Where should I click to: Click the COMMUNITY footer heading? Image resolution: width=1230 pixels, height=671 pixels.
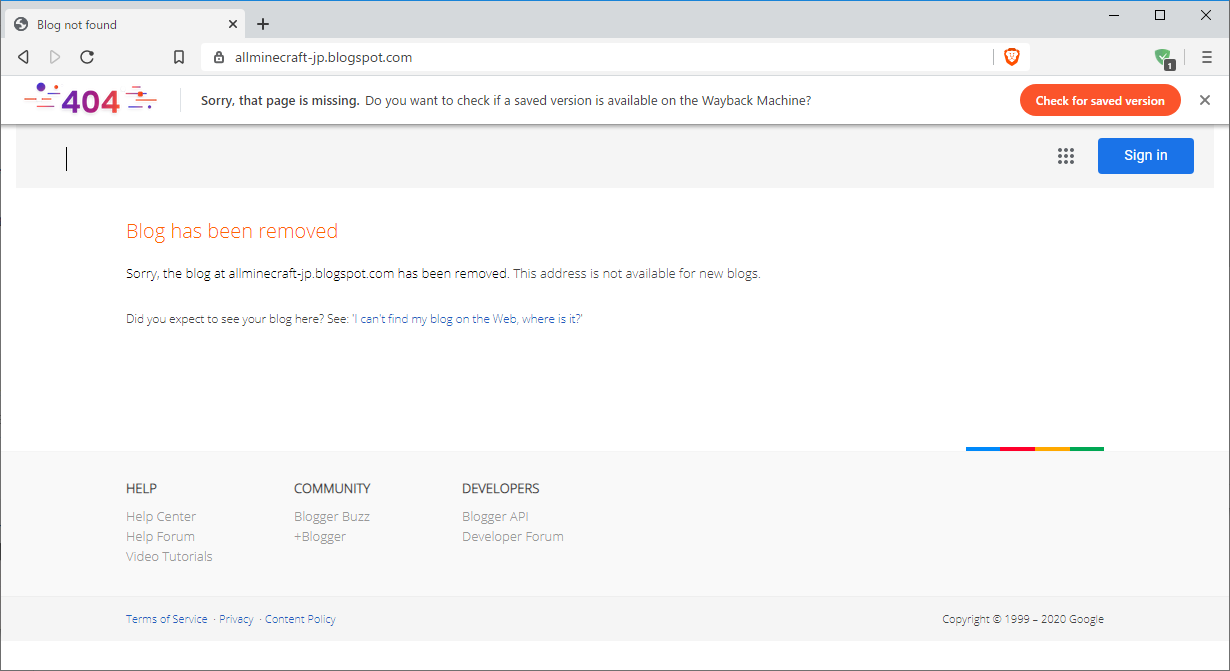pyautogui.click(x=332, y=488)
